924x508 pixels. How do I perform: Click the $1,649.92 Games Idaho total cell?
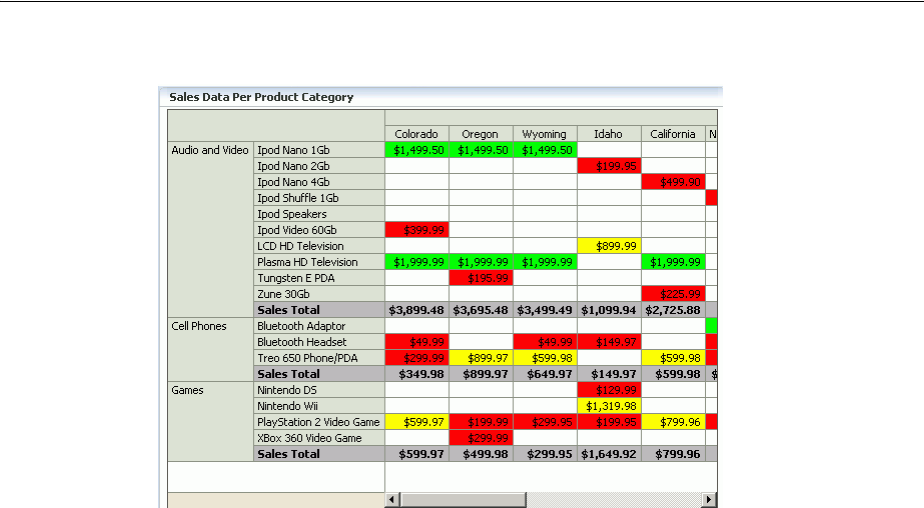[609, 454]
